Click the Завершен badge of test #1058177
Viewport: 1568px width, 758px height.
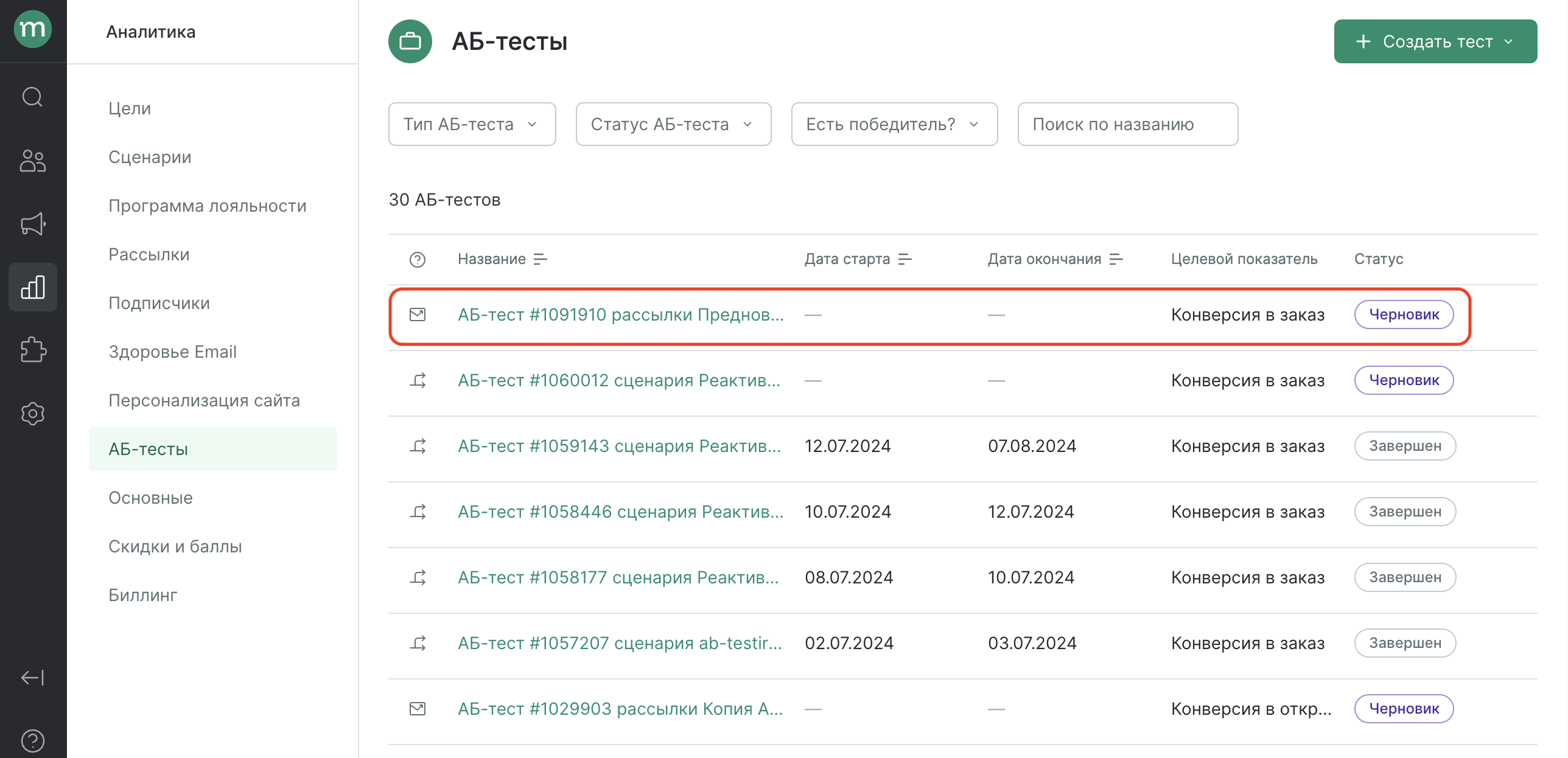pyautogui.click(x=1405, y=577)
